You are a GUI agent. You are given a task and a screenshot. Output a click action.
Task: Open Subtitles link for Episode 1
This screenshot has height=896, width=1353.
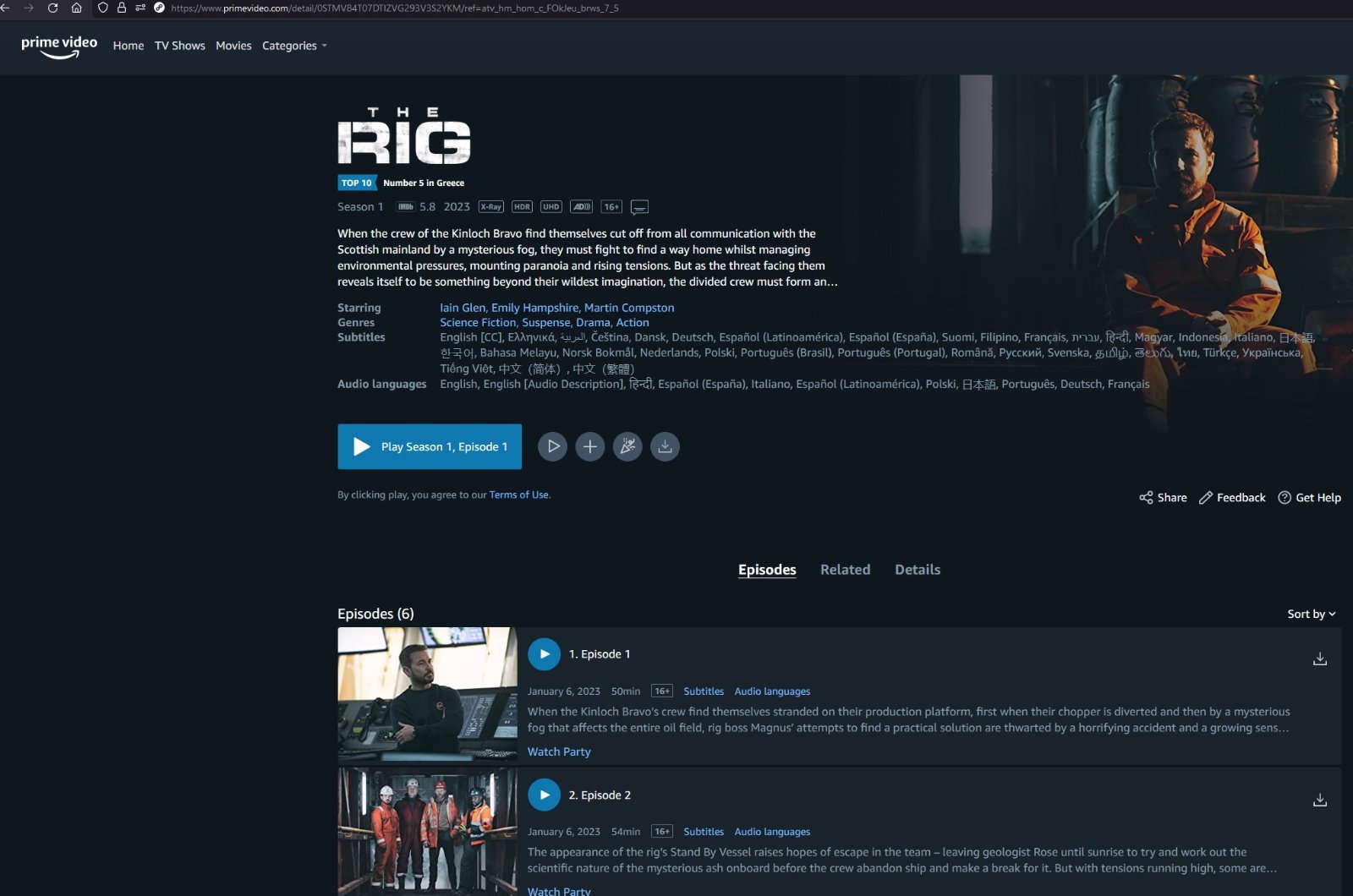point(704,691)
